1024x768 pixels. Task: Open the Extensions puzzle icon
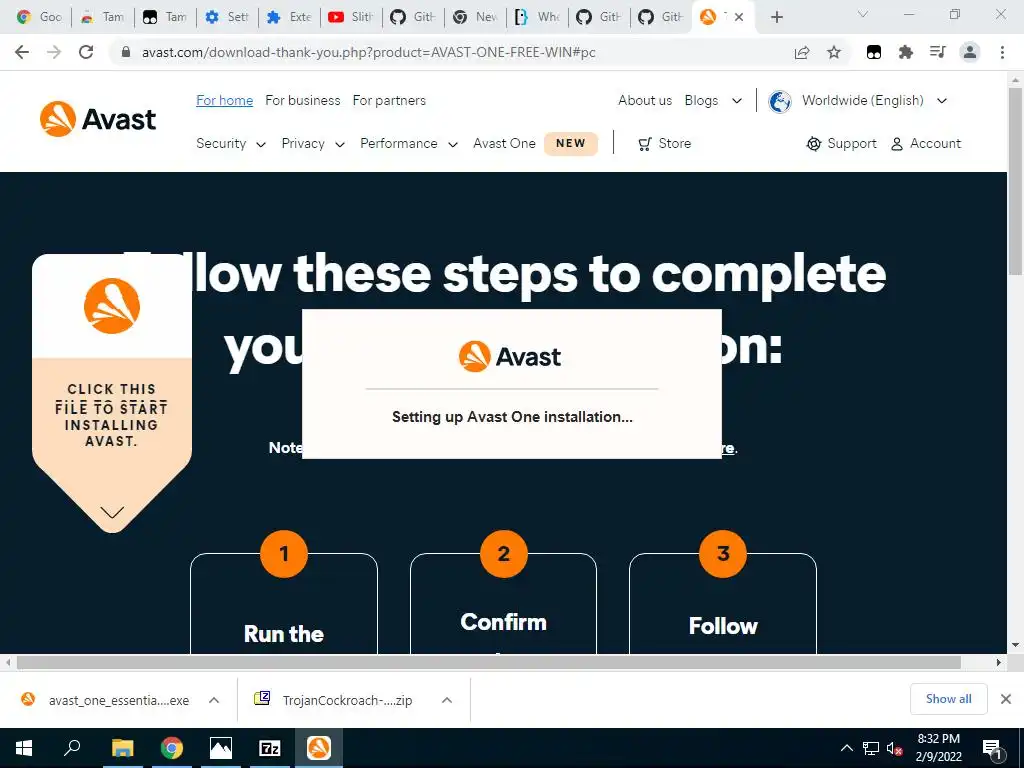[905, 52]
